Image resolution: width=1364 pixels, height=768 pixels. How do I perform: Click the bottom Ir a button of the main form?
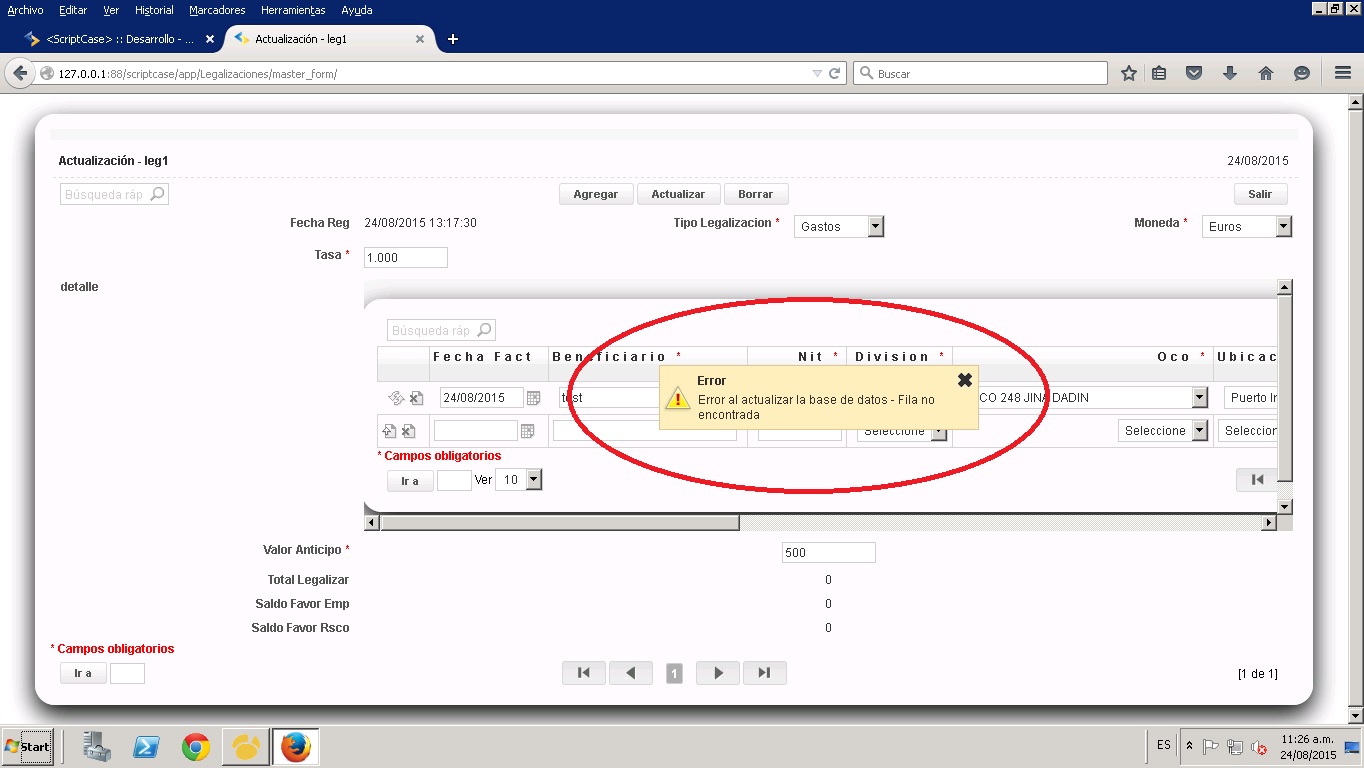click(x=83, y=673)
